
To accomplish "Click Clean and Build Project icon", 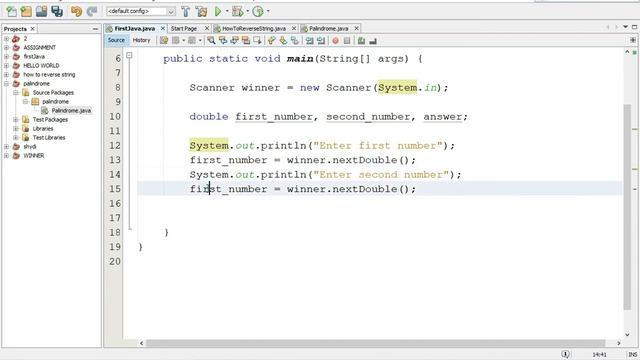I will point(202,11).
